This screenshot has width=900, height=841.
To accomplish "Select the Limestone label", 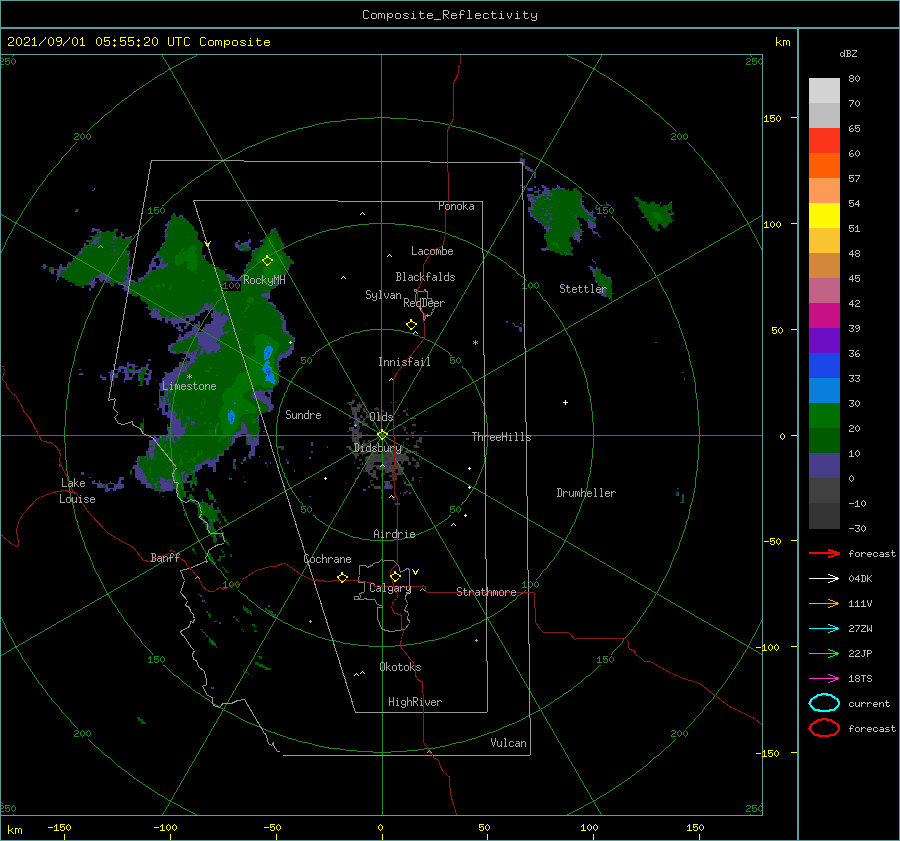I will pyautogui.click(x=189, y=386).
